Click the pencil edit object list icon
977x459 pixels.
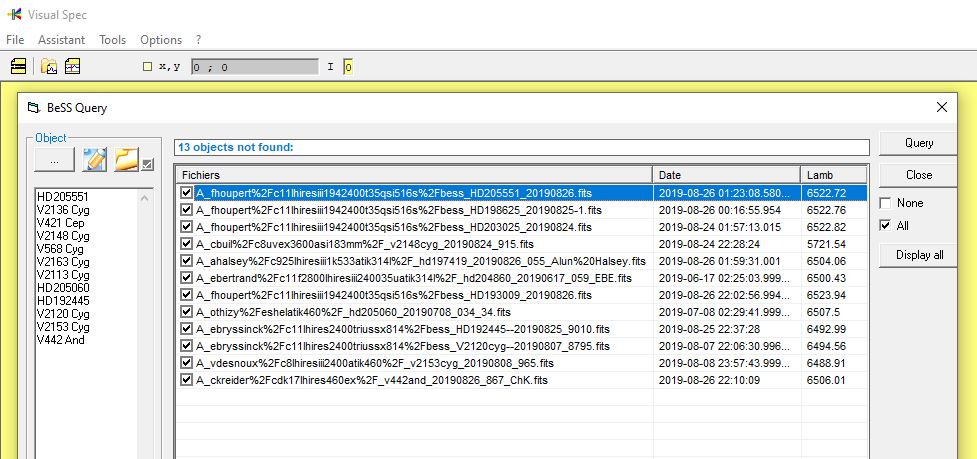95,160
